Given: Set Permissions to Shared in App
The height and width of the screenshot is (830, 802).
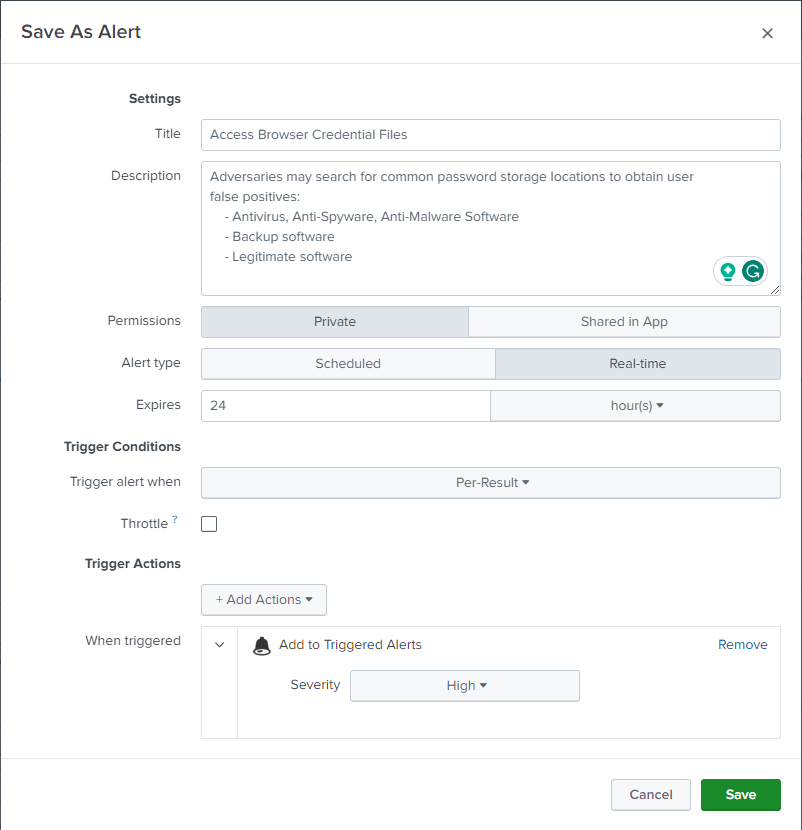Looking at the screenshot, I should tap(624, 321).
